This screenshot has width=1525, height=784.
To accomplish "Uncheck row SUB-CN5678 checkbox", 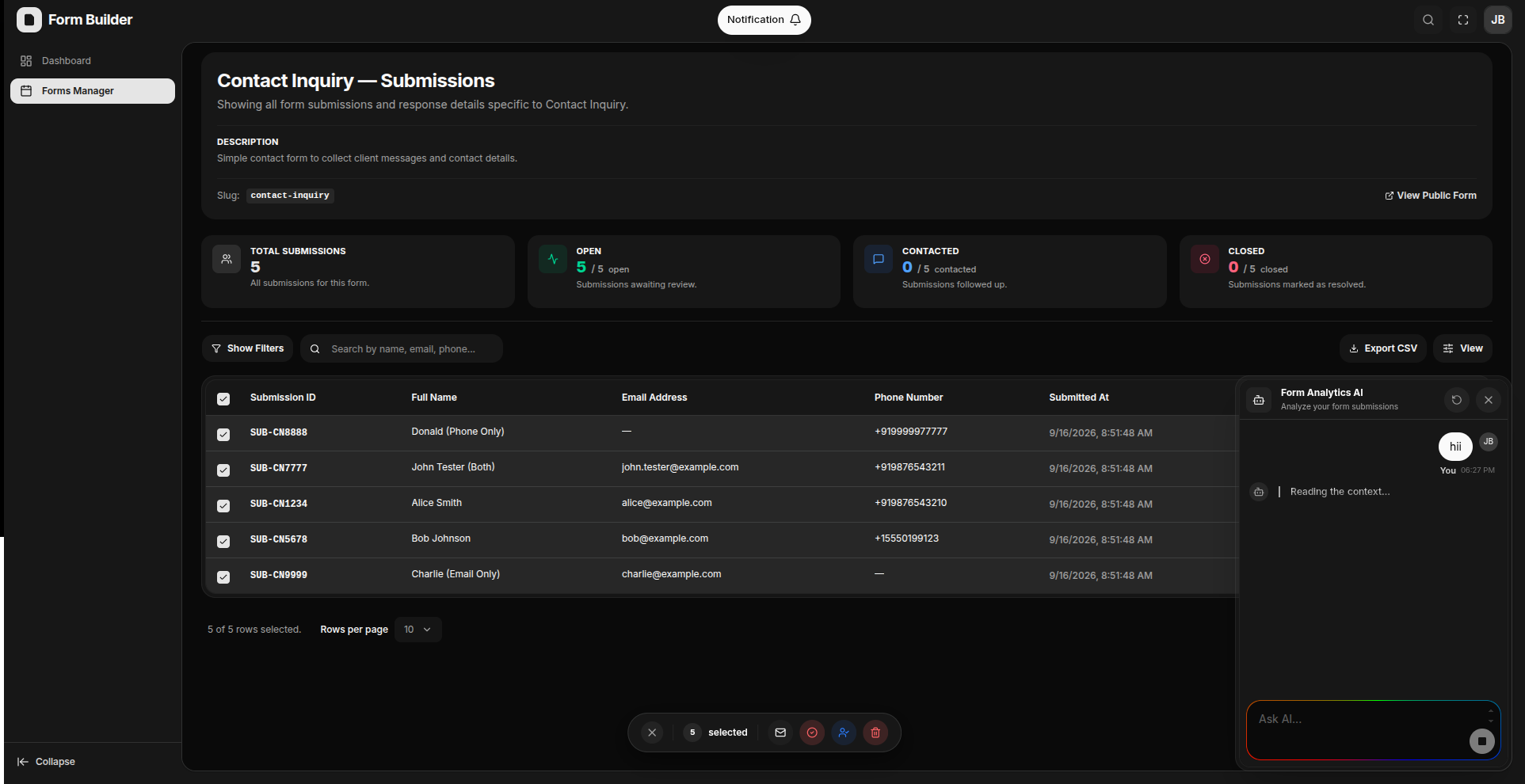I will click(x=223, y=542).
